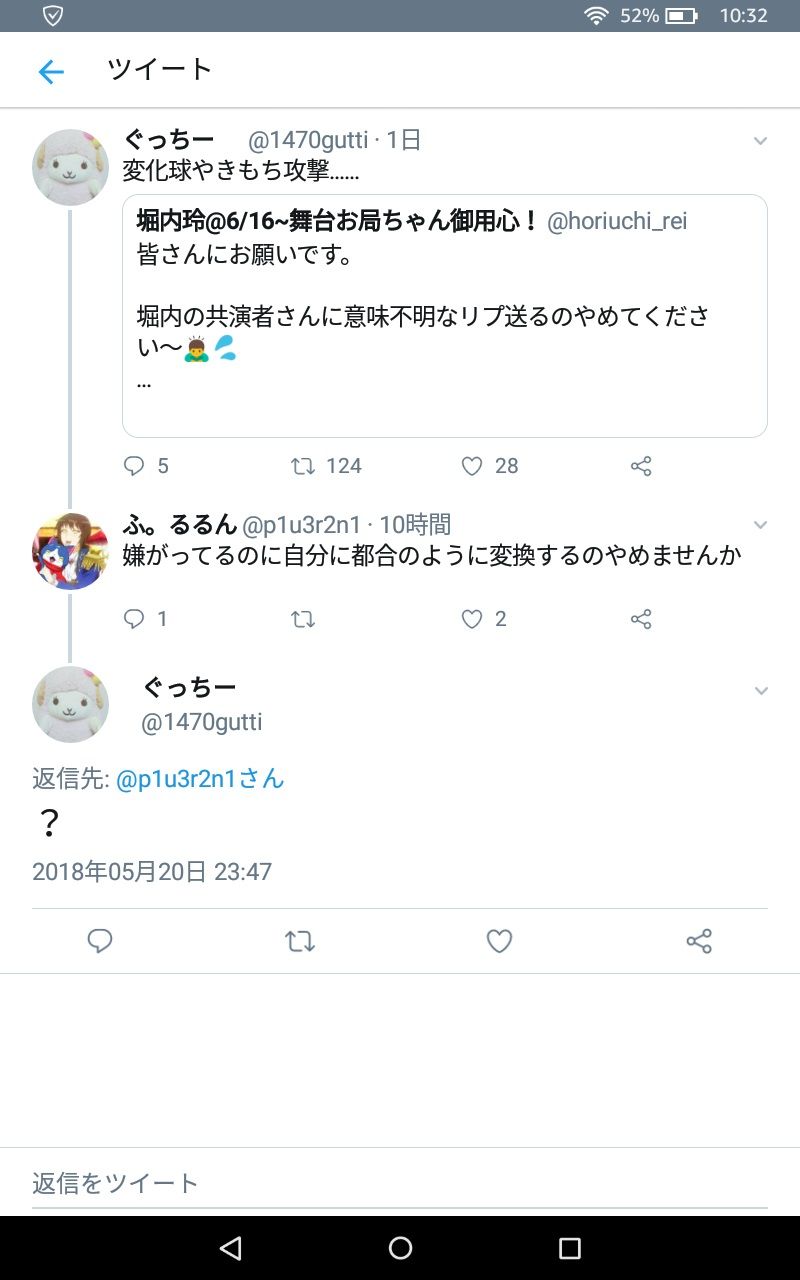
Task: Expand menu chevron on ふ。るるん's tweet
Action: click(760, 525)
